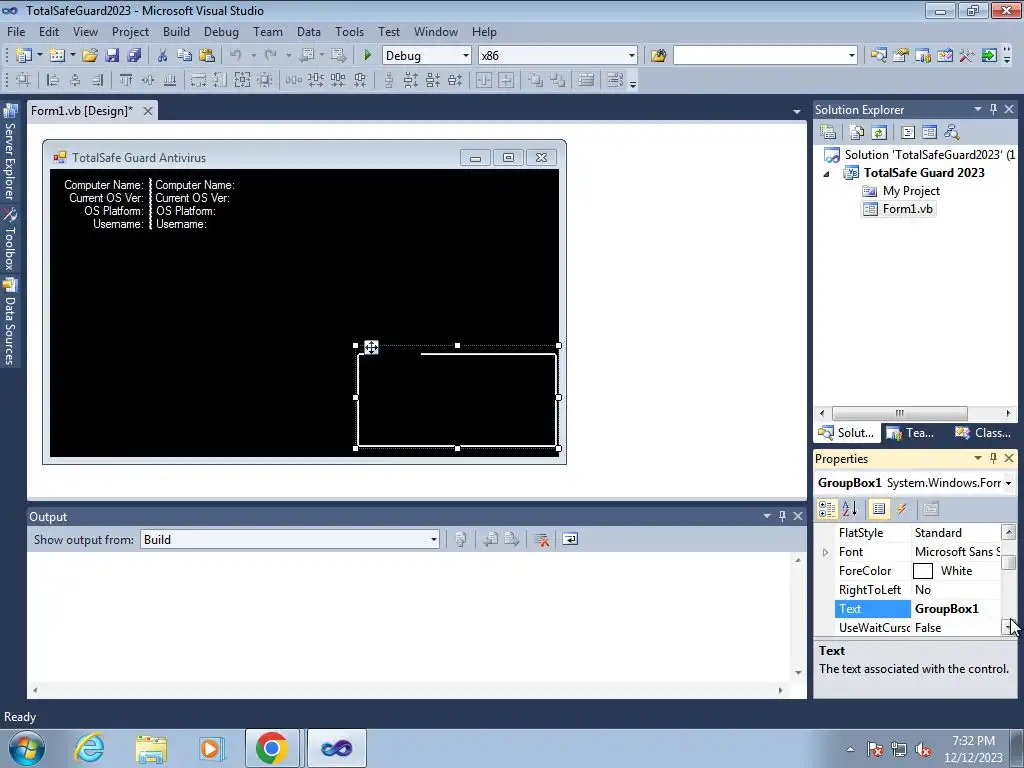Open Properties Window via toolbar icon
Screen dimensions: 1024x768
pyautogui.click(x=901, y=56)
